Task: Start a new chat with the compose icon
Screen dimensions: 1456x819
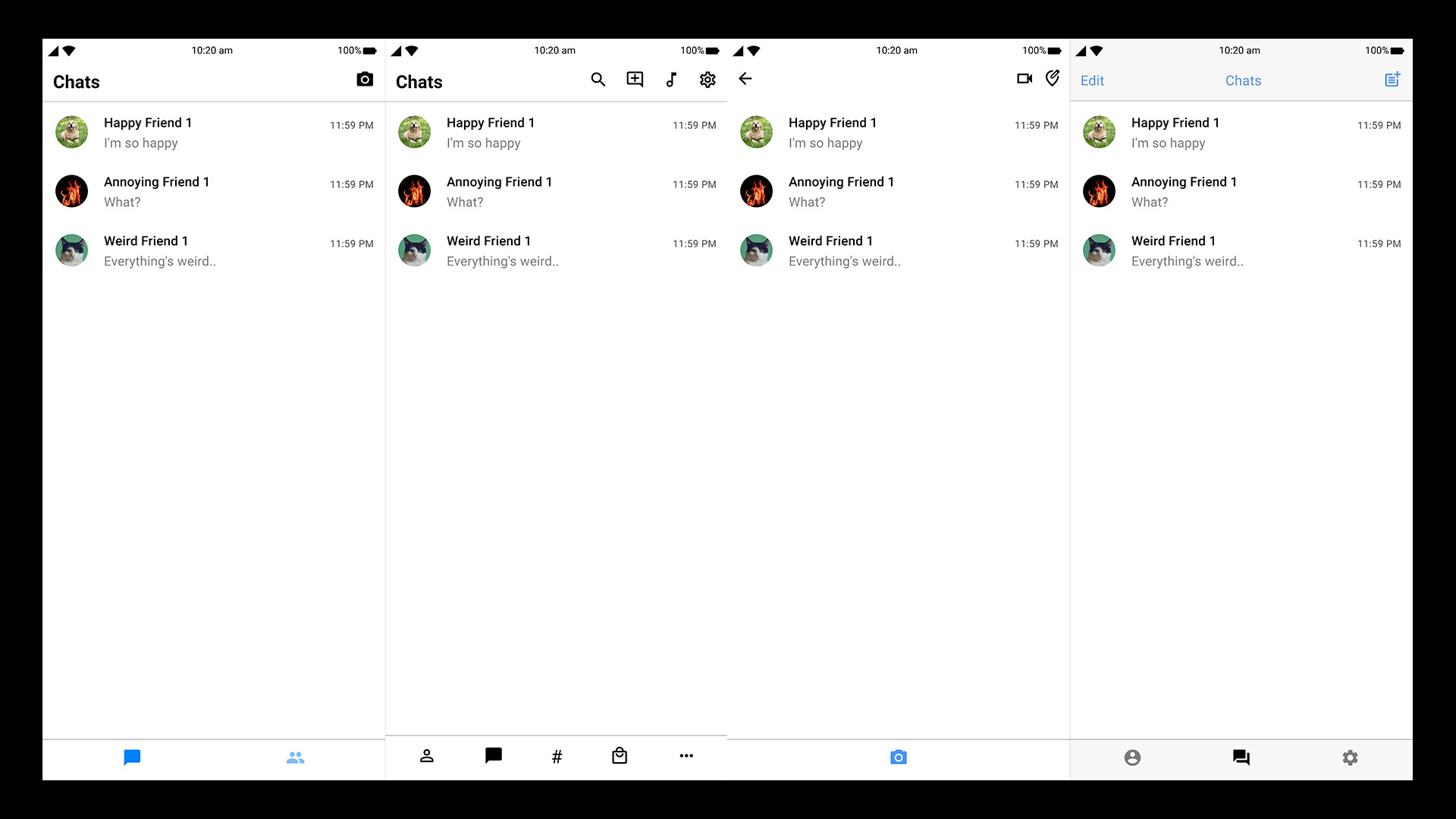Action: 635,79
